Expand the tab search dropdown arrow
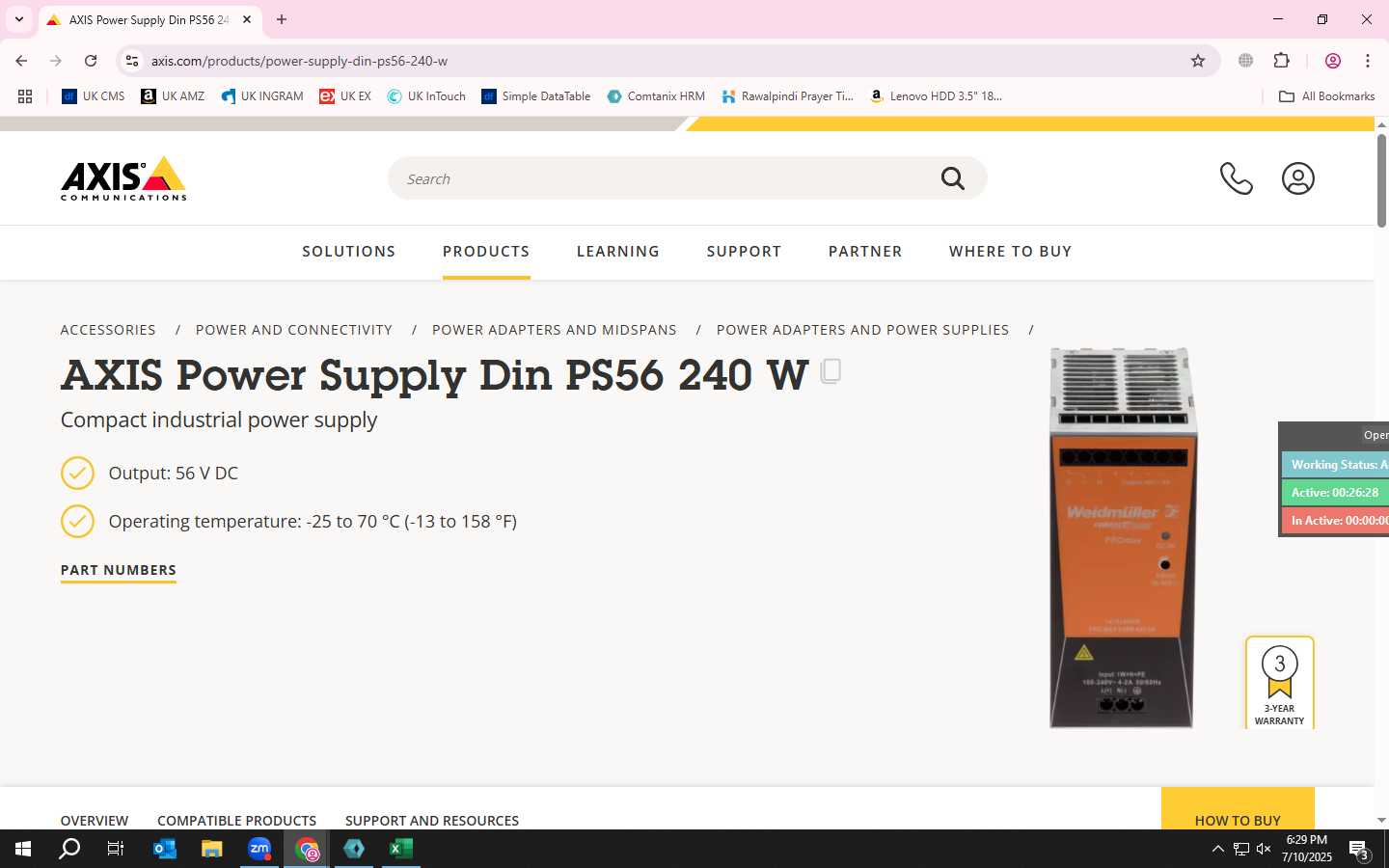This screenshot has width=1389, height=868. pyautogui.click(x=19, y=19)
